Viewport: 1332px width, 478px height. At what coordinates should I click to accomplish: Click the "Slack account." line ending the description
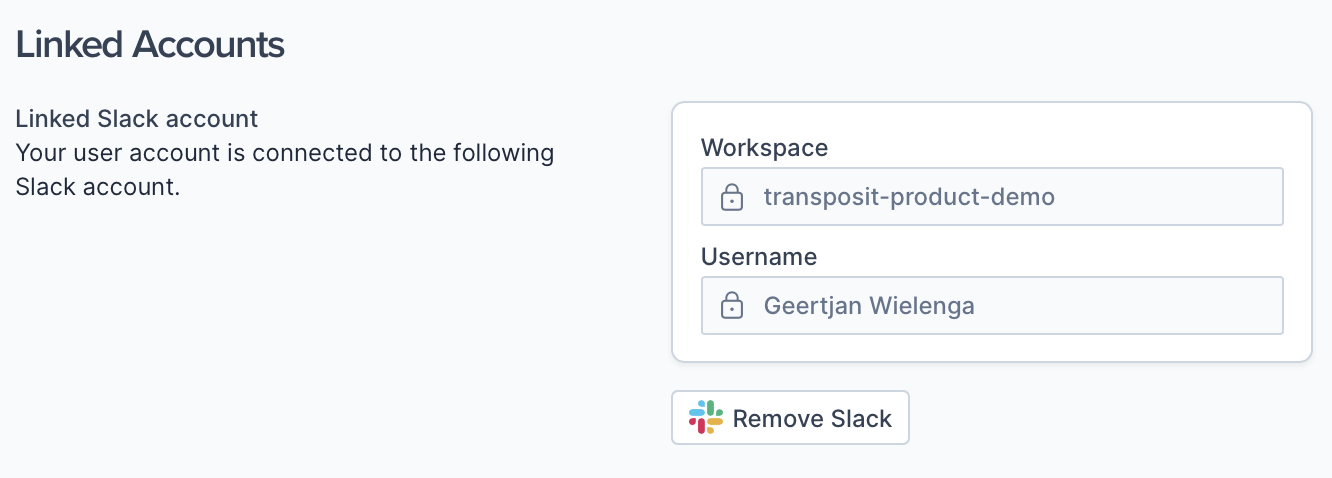(98, 187)
